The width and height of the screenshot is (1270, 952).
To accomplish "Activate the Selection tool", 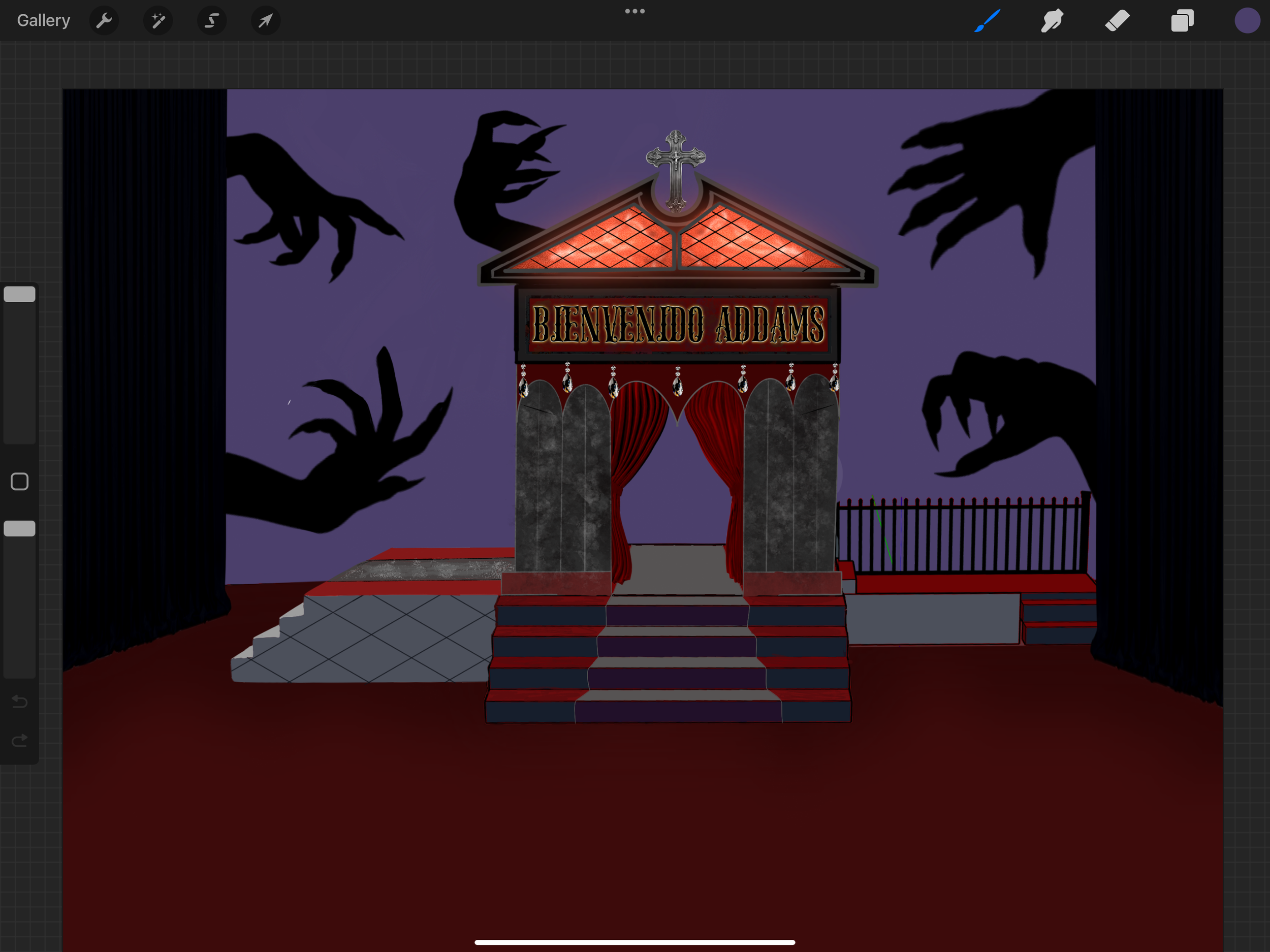I will pos(212,21).
